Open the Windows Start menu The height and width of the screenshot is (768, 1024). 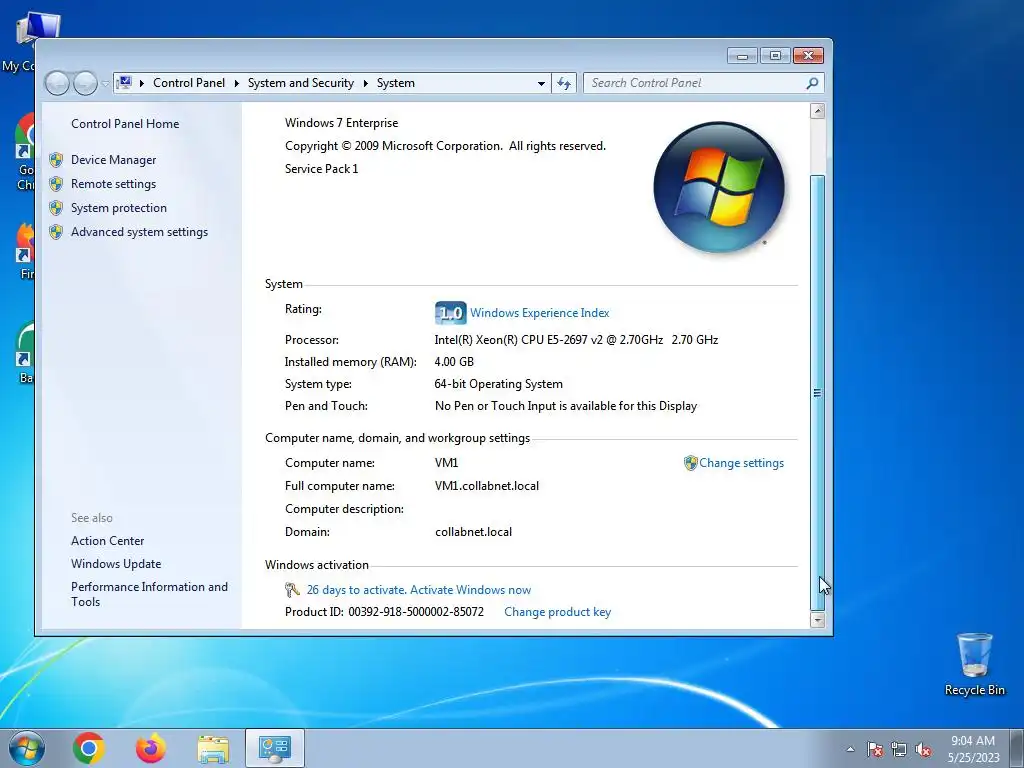pyautogui.click(x=26, y=748)
